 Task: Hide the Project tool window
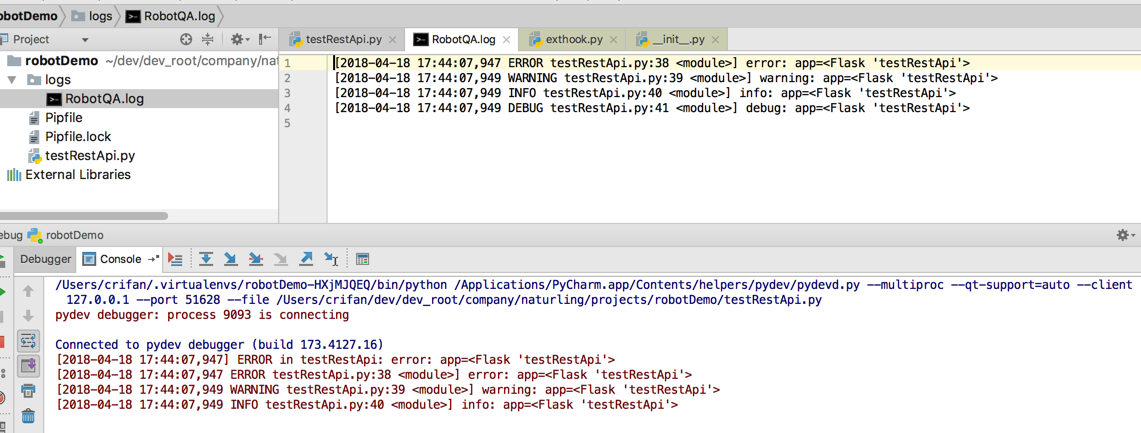coord(265,39)
